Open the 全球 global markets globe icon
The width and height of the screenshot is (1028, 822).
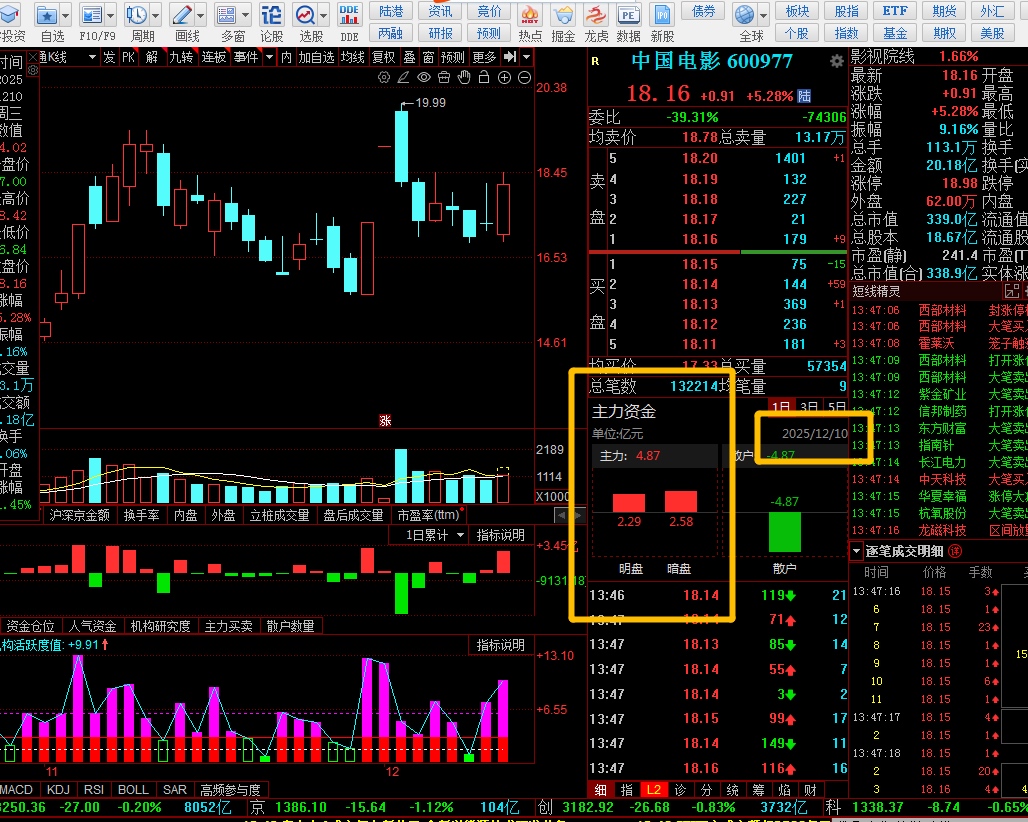[x=745, y=14]
